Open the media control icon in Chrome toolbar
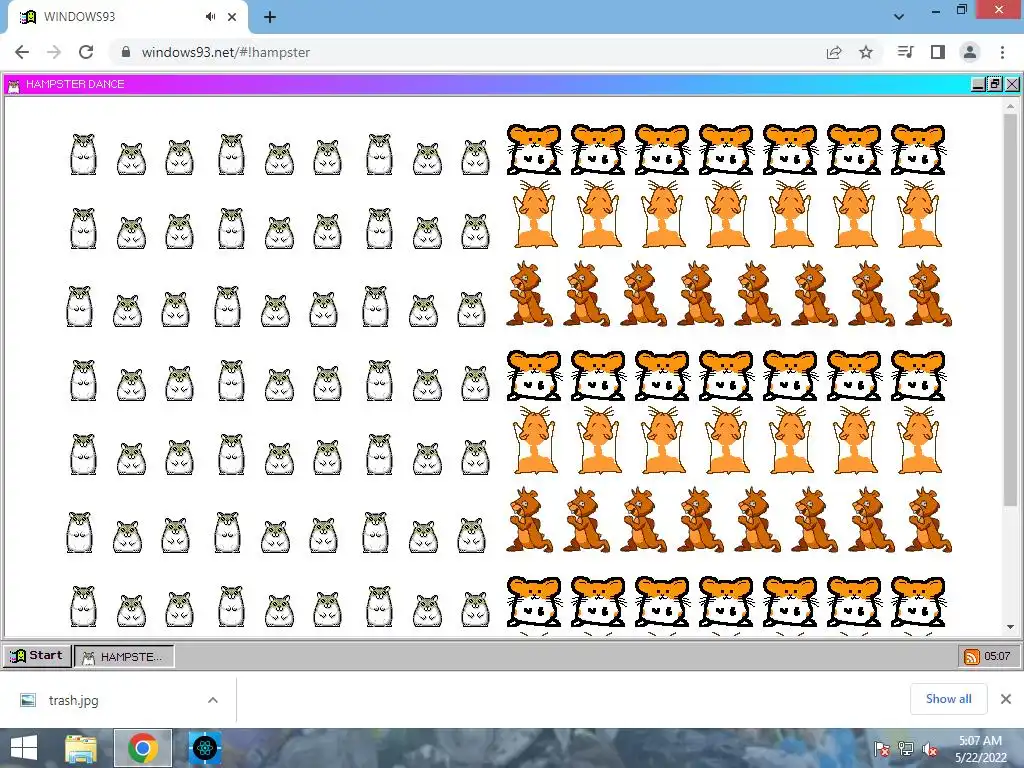This screenshot has width=1024, height=768. (x=905, y=52)
